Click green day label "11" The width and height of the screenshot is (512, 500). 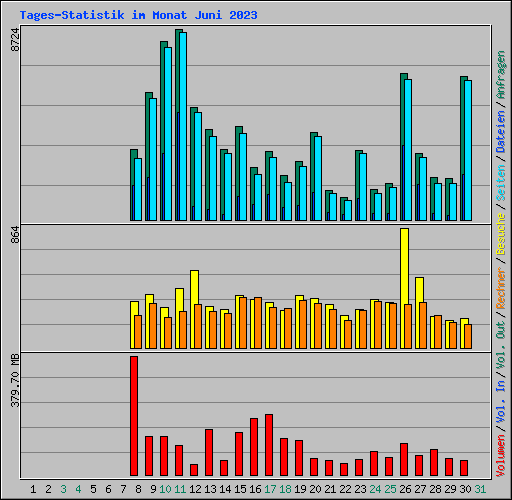(180, 489)
